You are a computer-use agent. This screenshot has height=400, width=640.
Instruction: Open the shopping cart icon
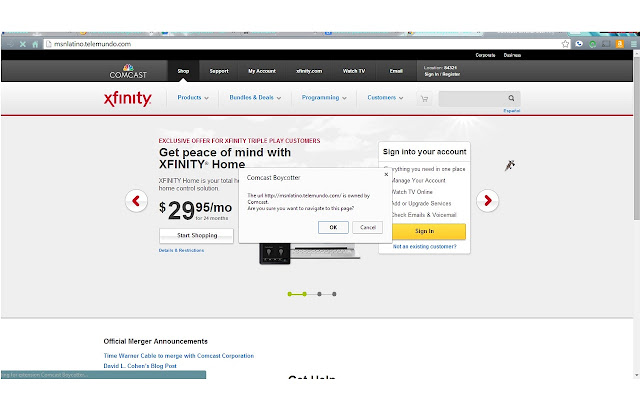[424, 99]
